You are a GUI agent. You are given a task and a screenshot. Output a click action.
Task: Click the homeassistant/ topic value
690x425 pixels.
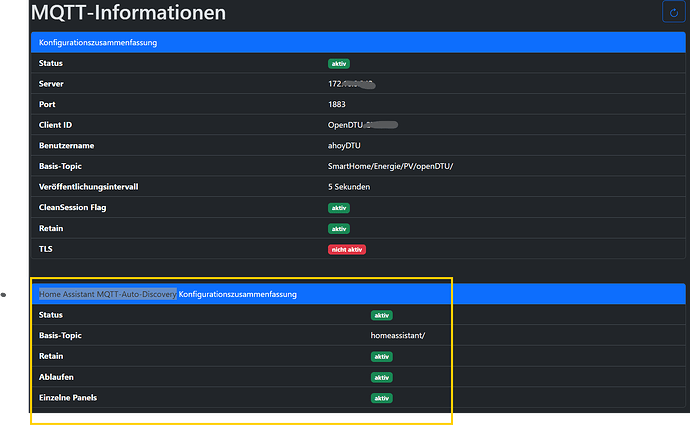(398, 335)
